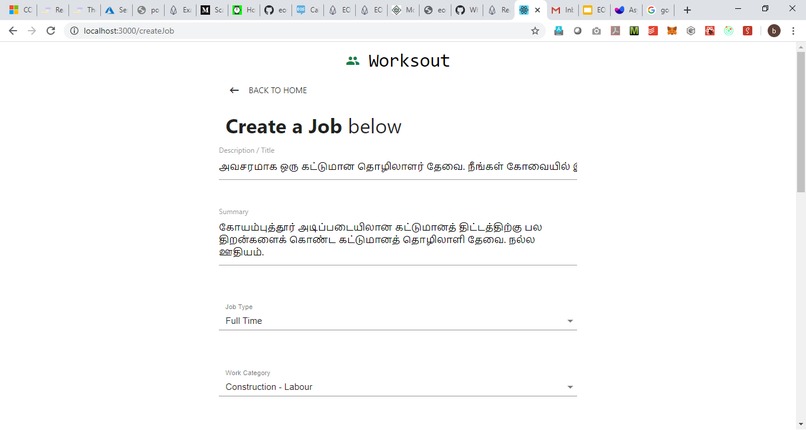Click the back arrow beside Back to Home
The height and width of the screenshot is (430, 806).
click(x=234, y=90)
